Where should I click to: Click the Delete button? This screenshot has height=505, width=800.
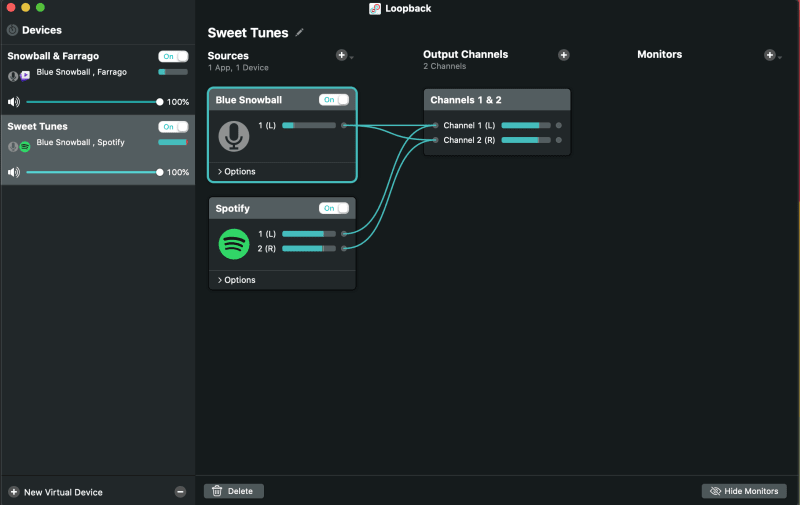(x=234, y=491)
